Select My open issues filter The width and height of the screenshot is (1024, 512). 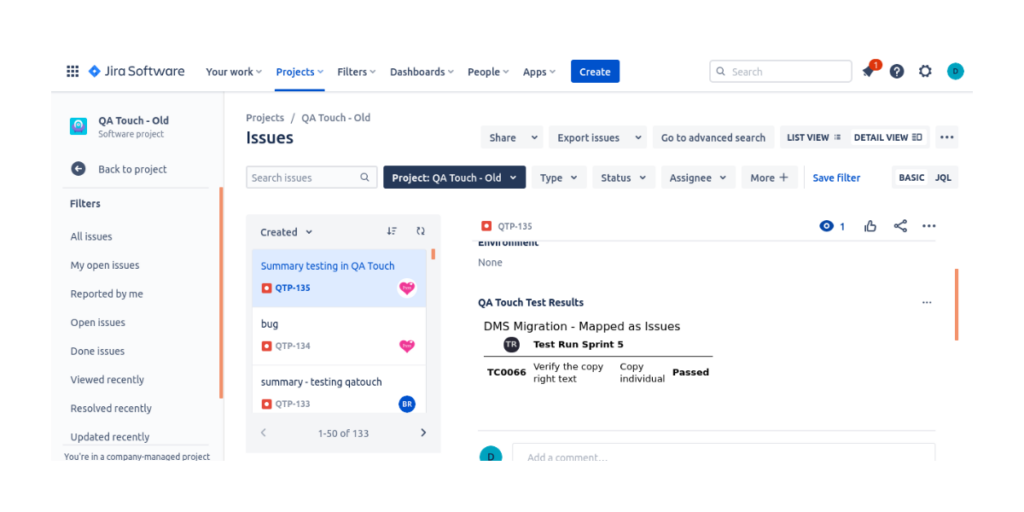click(104, 265)
